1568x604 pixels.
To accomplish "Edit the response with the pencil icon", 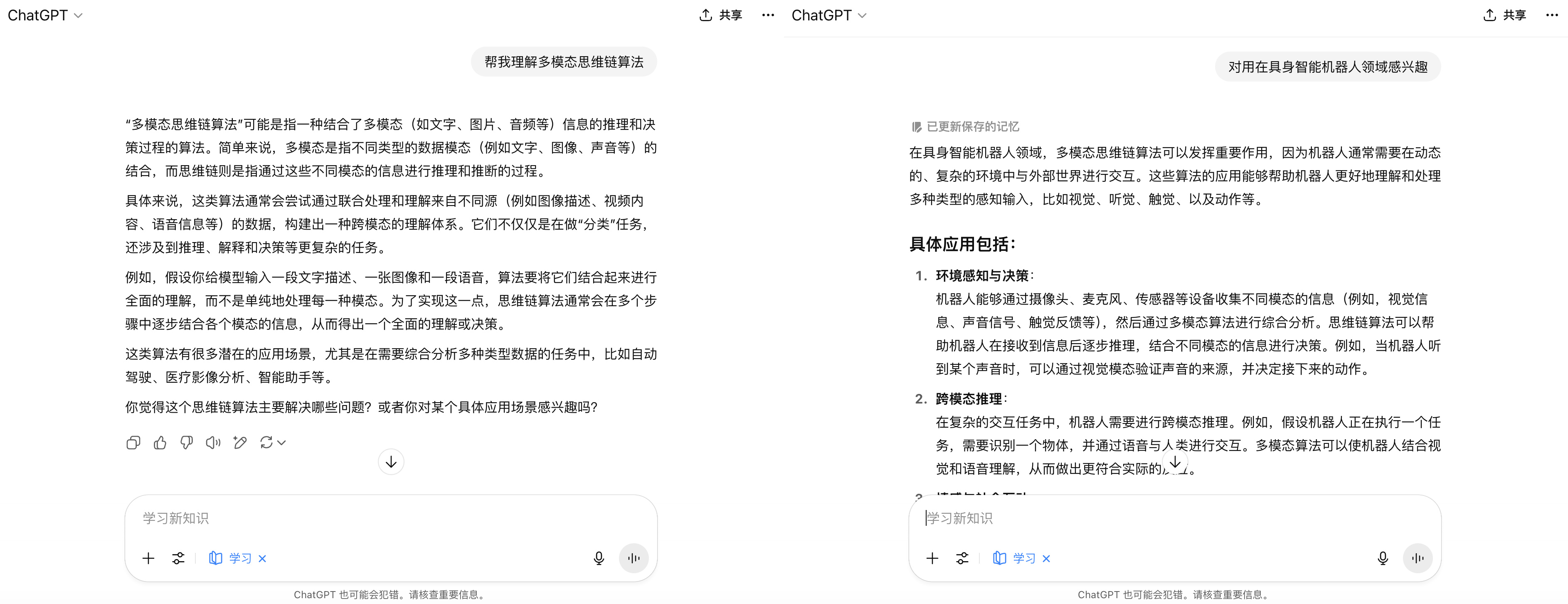I will coord(240,443).
